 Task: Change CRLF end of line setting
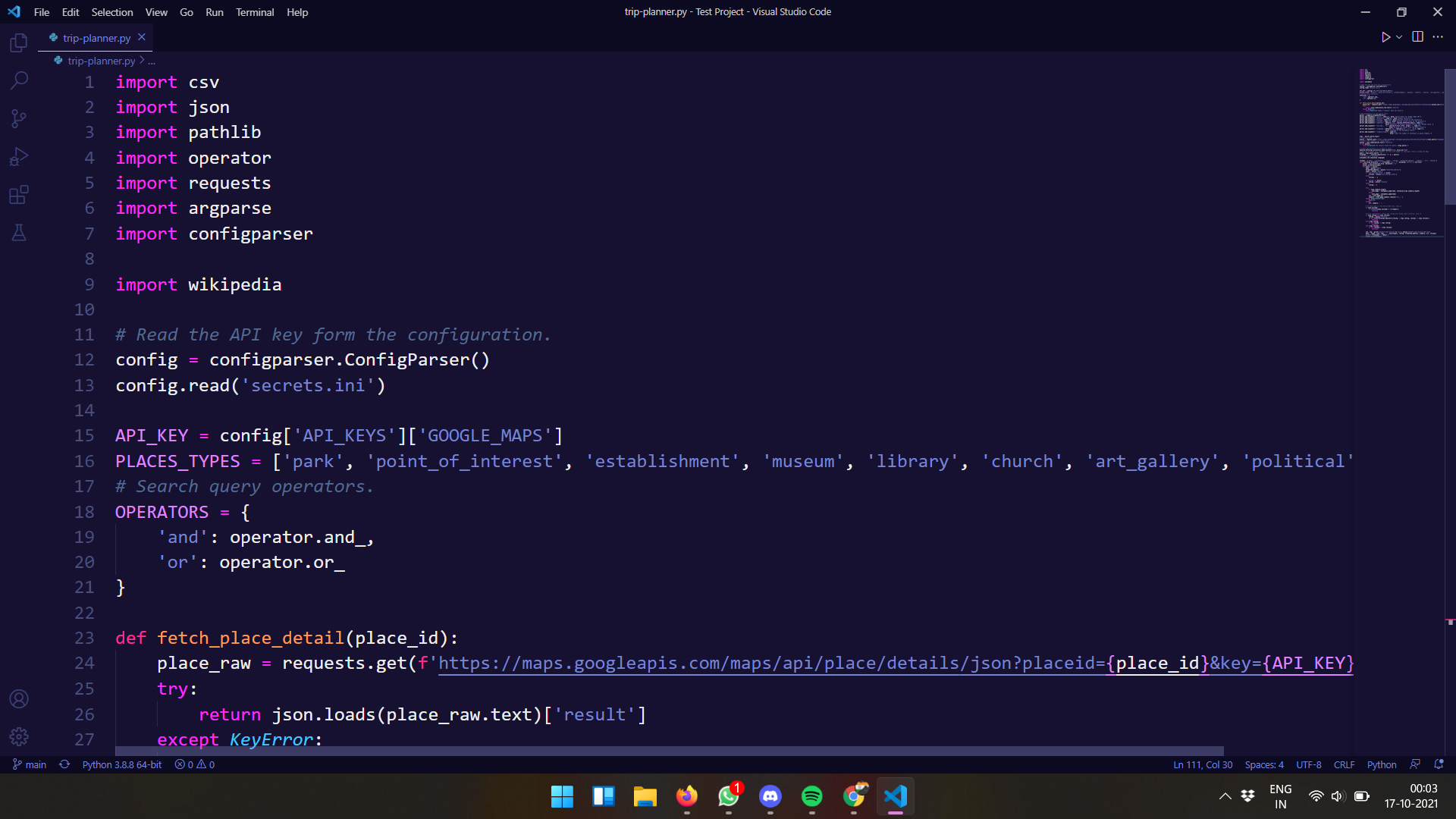1344,764
